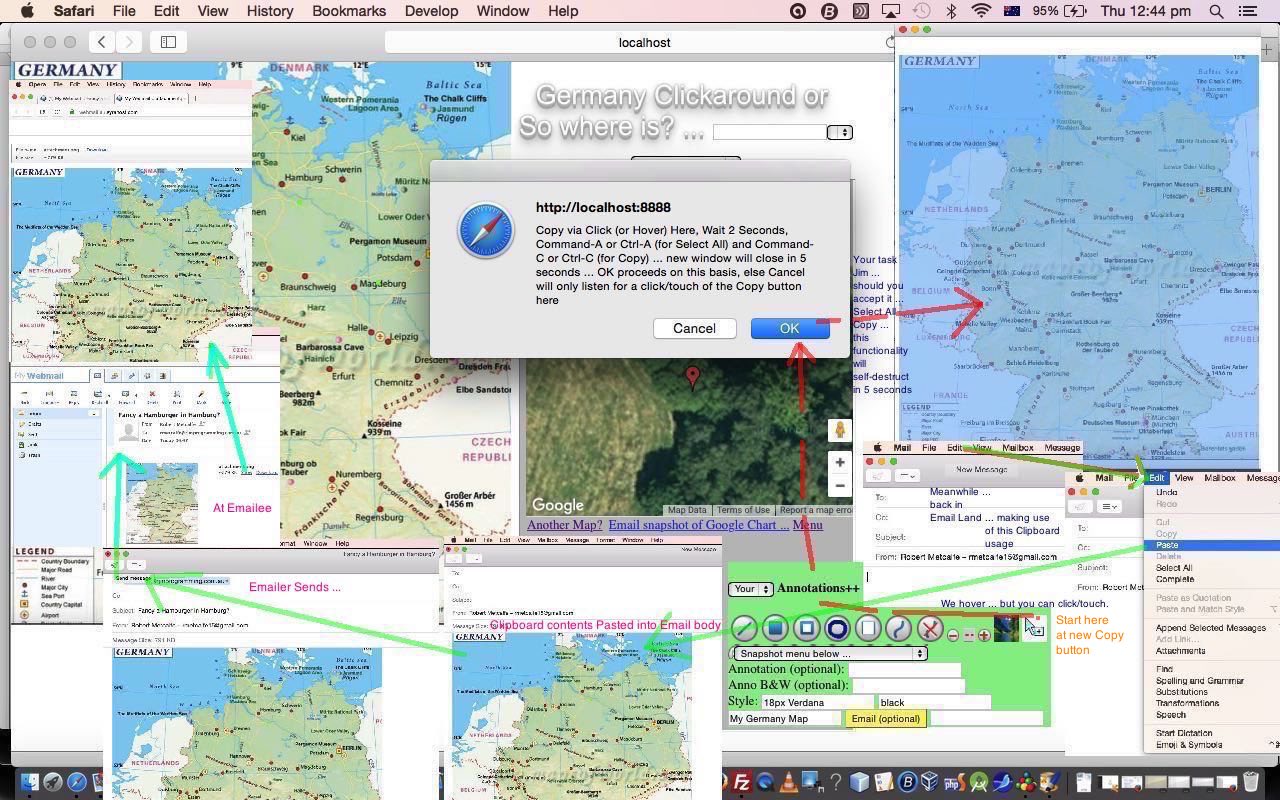This screenshot has width=1280, height=800.
Task: Toggle the Safari sidebar button
Action: (168, 42)
